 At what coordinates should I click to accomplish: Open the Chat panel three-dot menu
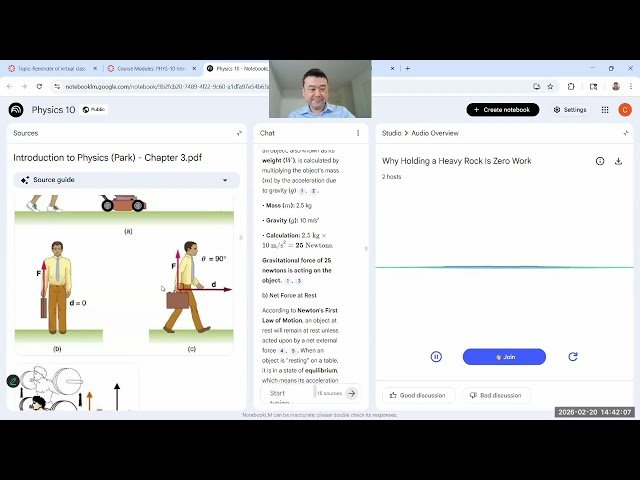(358, 133)
